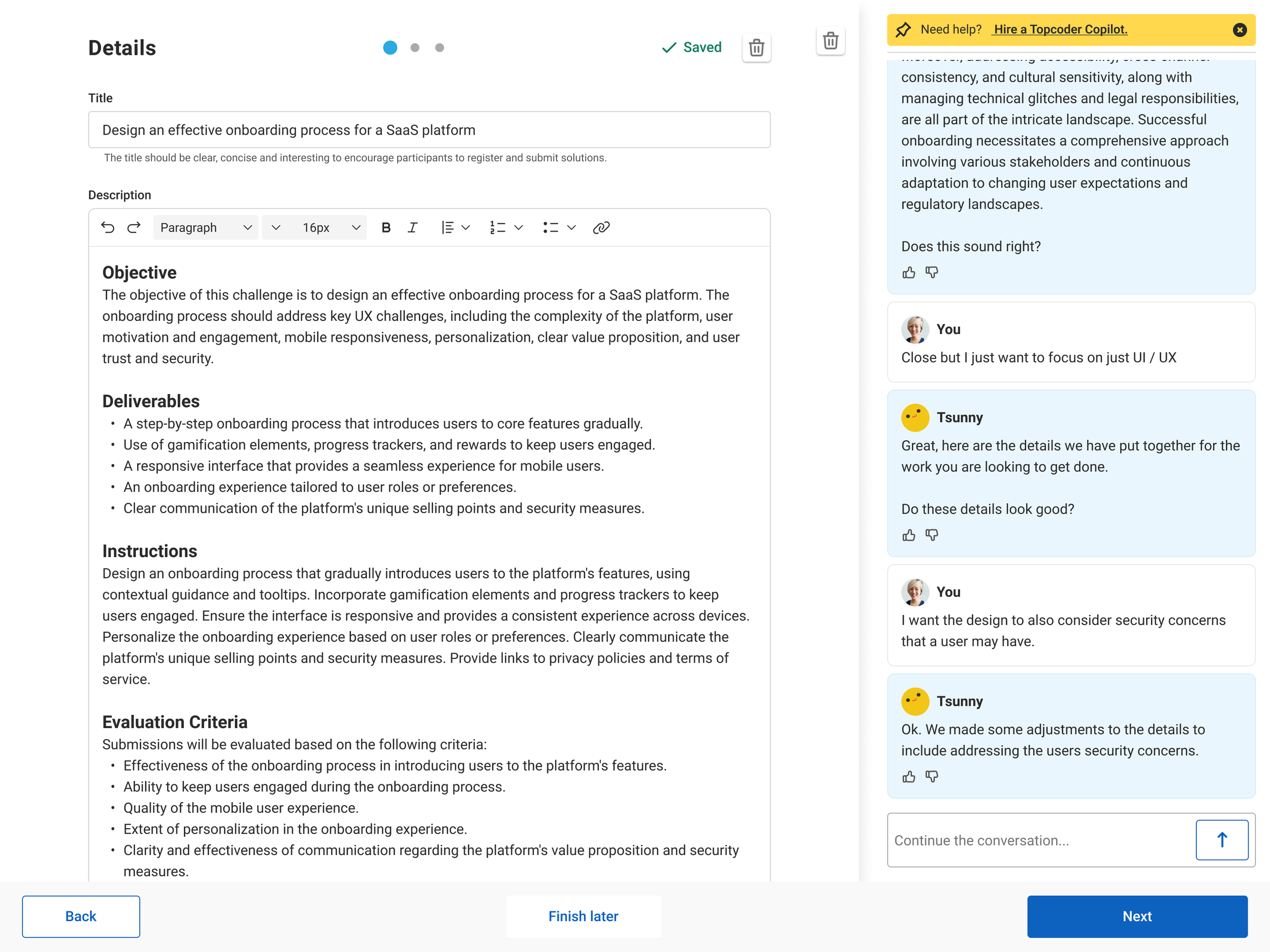The image size is (1270, 952).
Task: Toggle italic formatting
Action: (x=412, y=227)
